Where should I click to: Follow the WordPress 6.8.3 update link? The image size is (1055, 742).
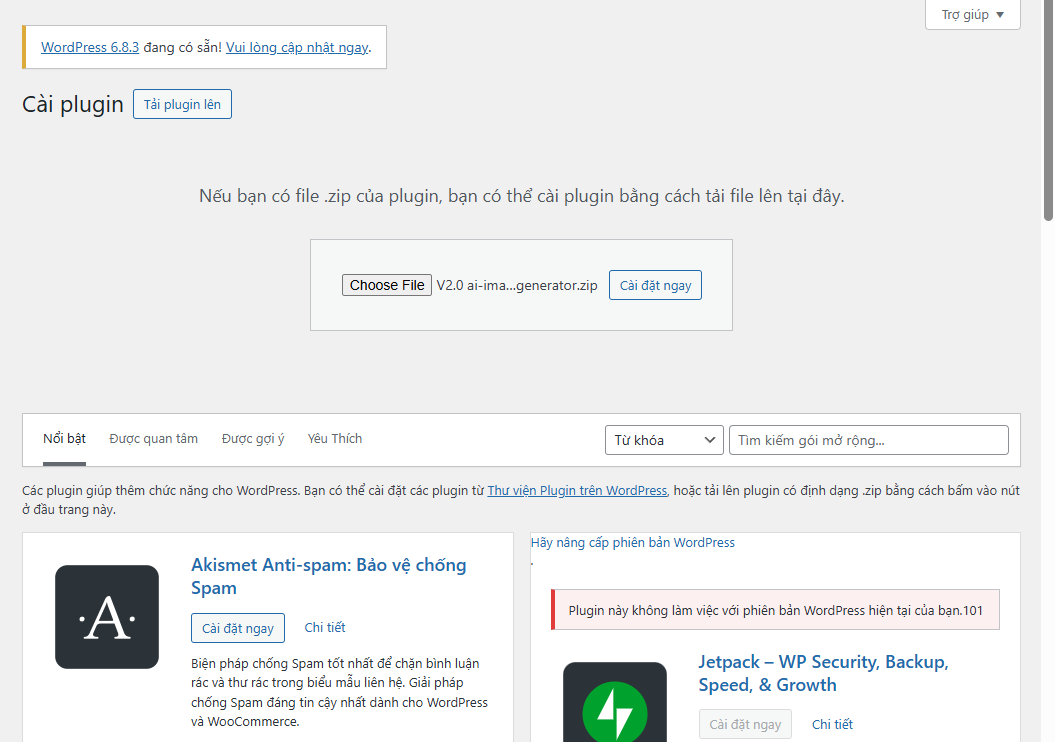[89, 46]
